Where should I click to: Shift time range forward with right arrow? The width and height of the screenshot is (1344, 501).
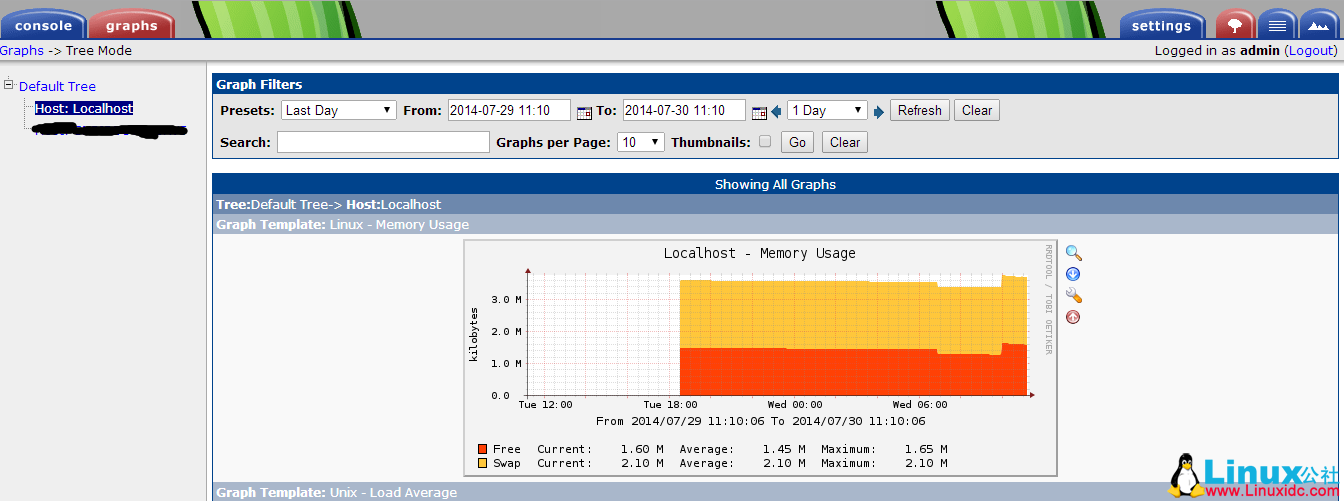click(879, 112)
